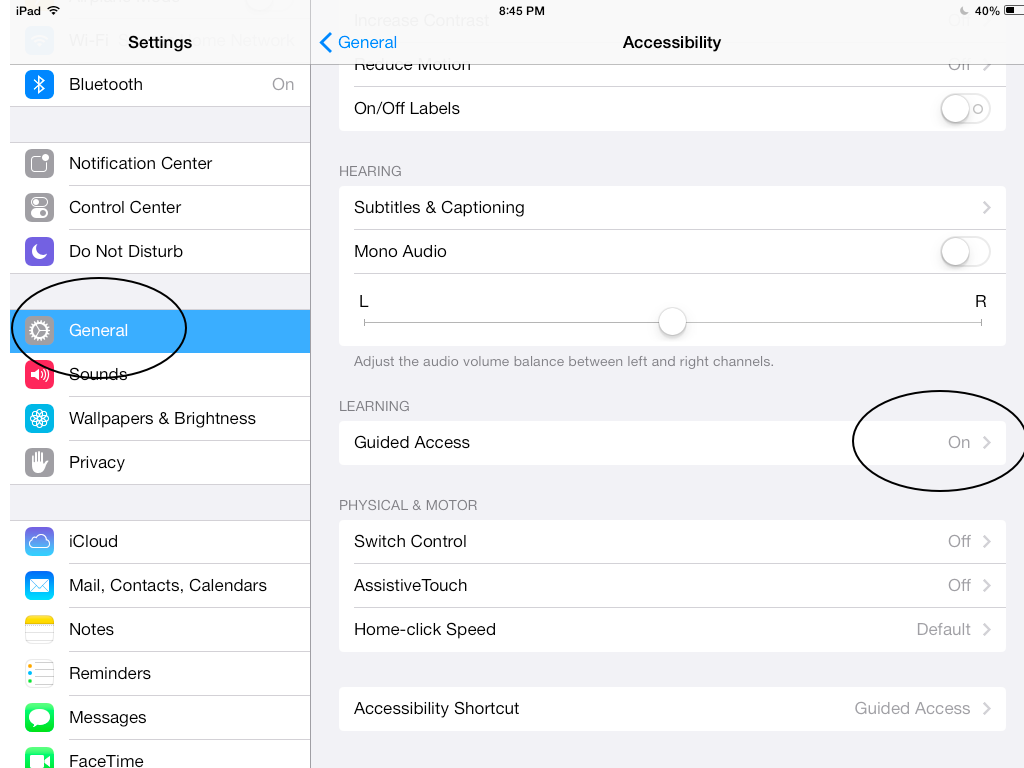Tap the Reminders list icon
Viewport: 1024px width, 768px height.
tap(39, 673)
